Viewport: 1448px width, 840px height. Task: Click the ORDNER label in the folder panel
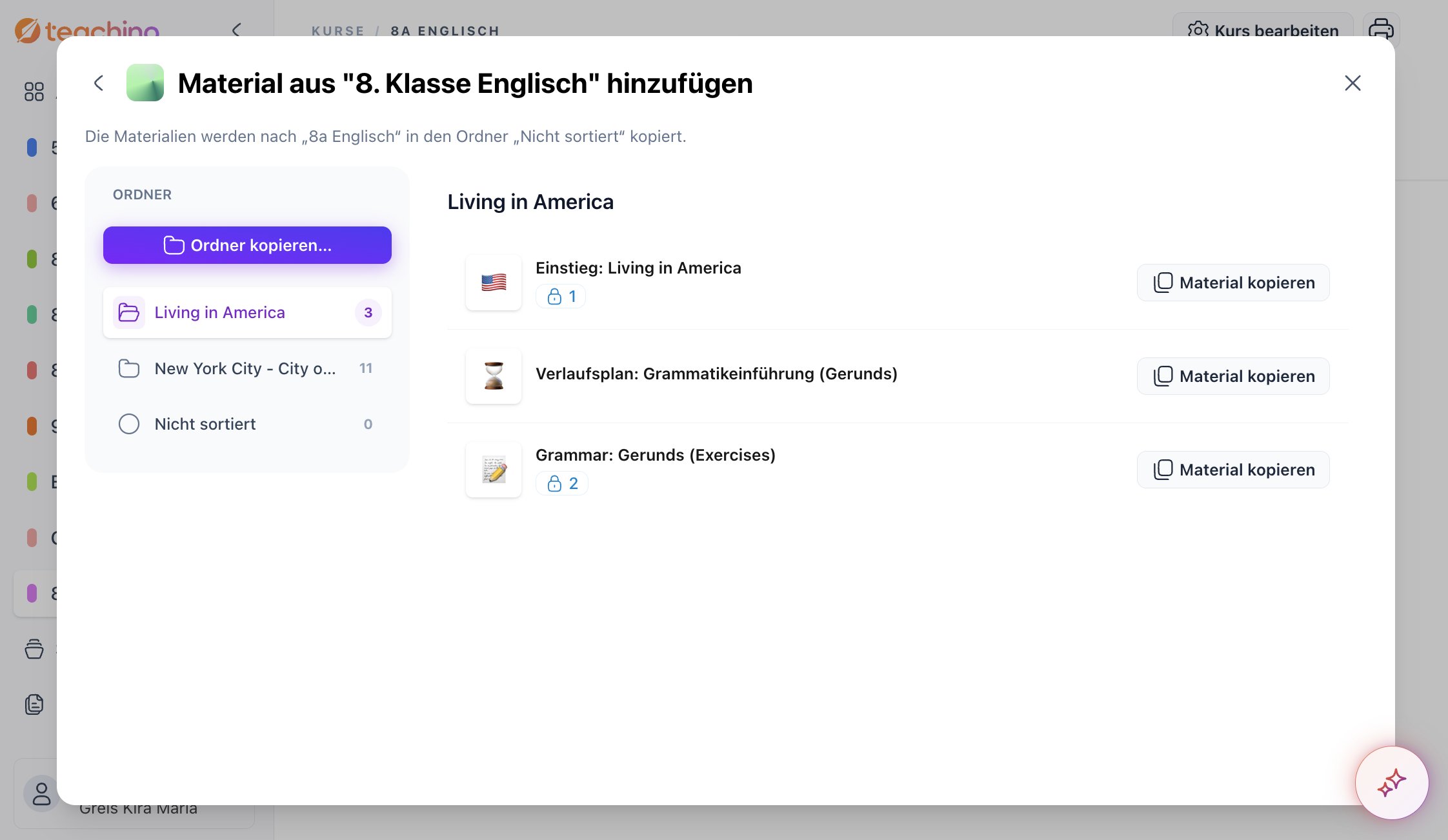(x=142, y=195)
